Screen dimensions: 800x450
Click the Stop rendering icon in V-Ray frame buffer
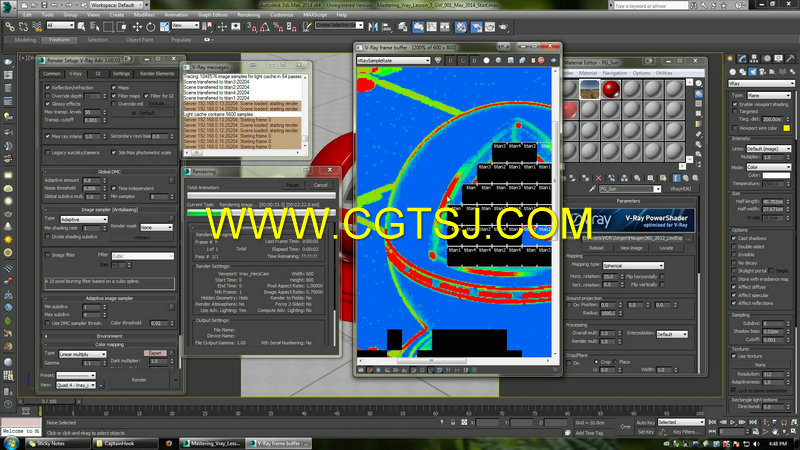point(541,60)
